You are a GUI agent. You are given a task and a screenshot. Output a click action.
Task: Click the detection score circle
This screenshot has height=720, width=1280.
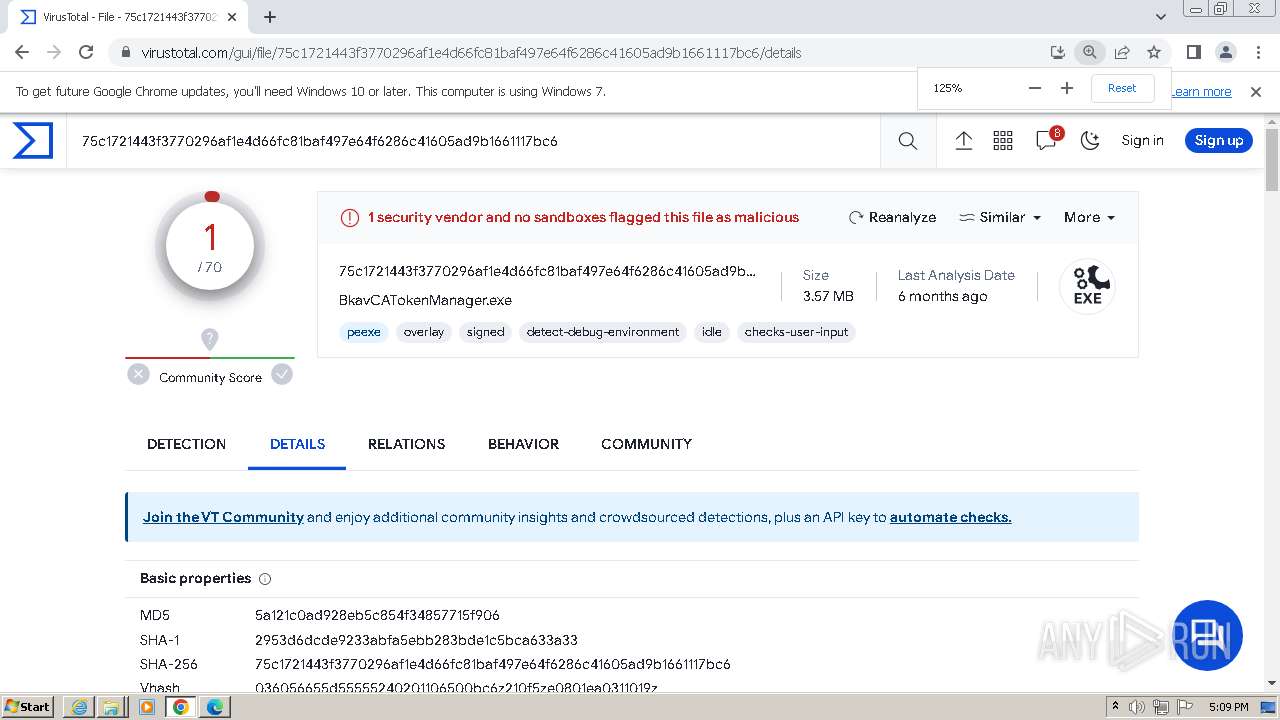[210, 247]
